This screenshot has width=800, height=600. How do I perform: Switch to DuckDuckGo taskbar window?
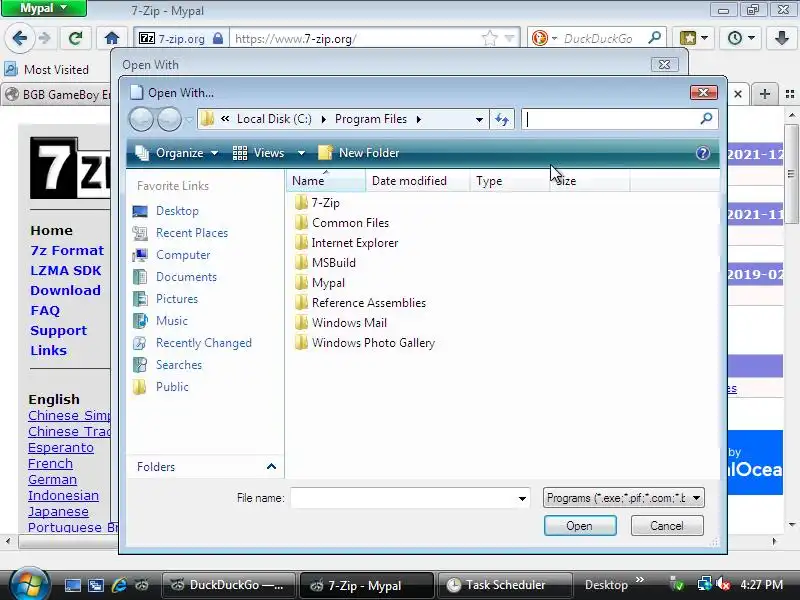click(x=229, y=585)
